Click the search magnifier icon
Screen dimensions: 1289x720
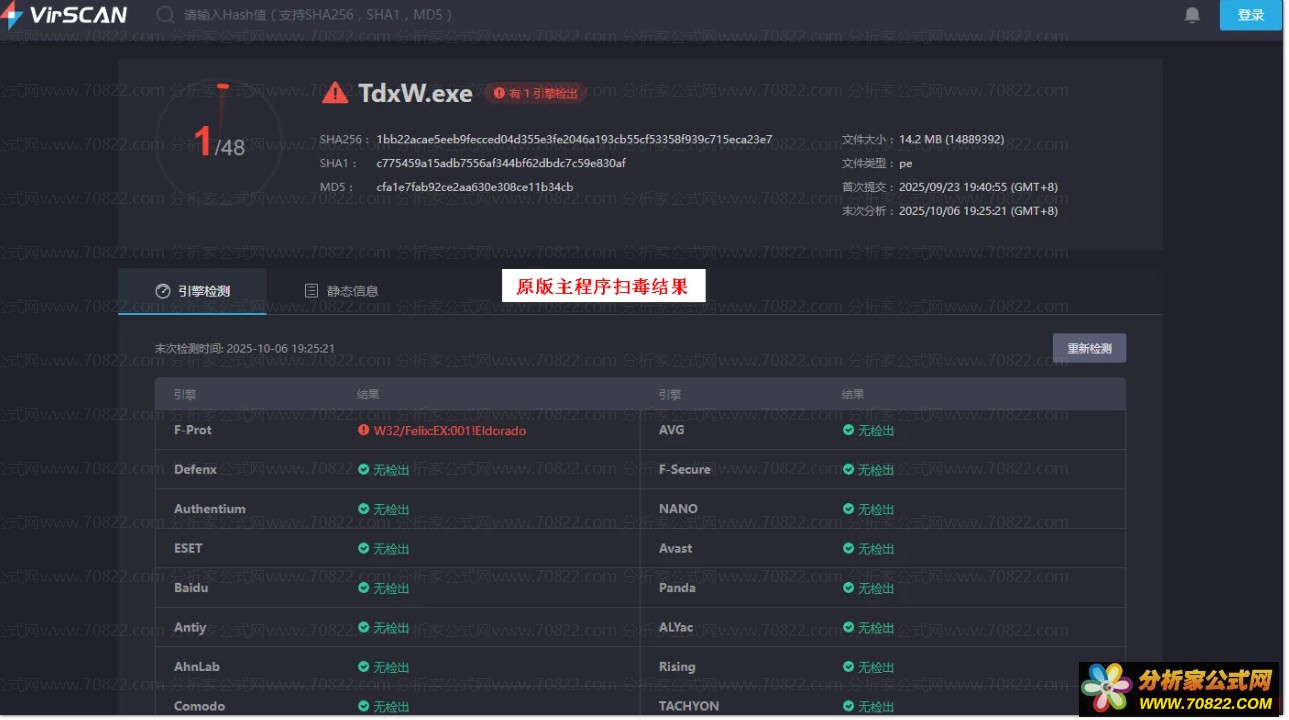pyautogui.click(x=166, y=15)
